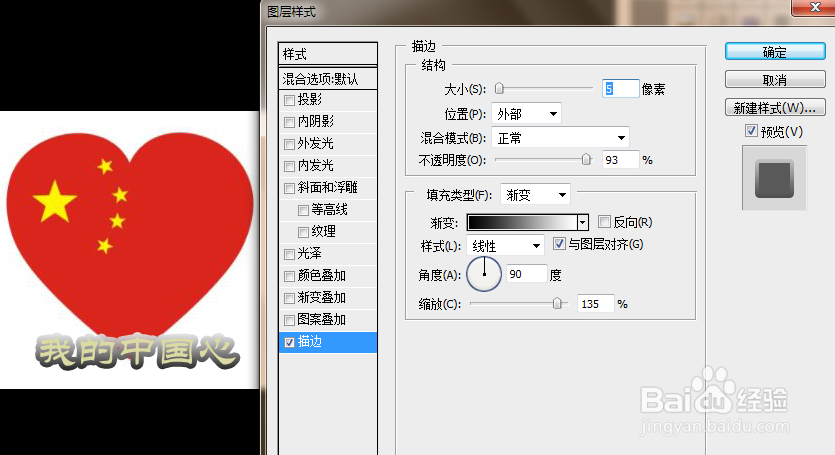Enable the 颜色叠加 color overlay checkbox
835x455 pixels.
click(x=289, y=276)
